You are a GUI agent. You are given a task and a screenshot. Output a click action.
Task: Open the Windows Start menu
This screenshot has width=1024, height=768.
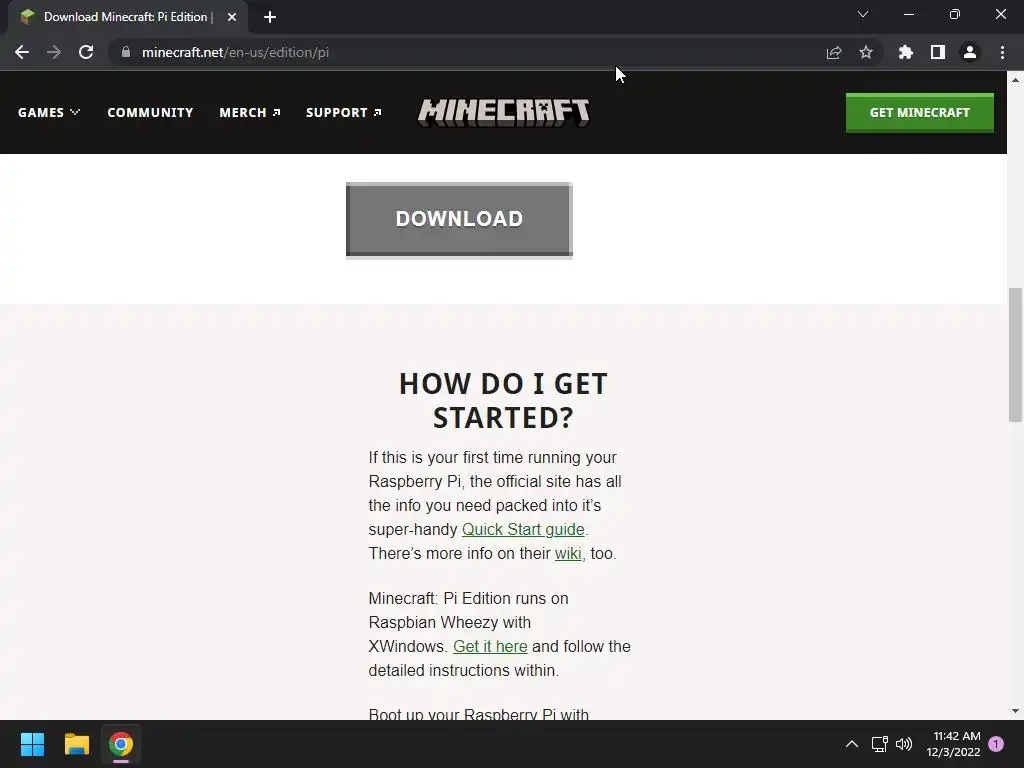pos(32,744)
